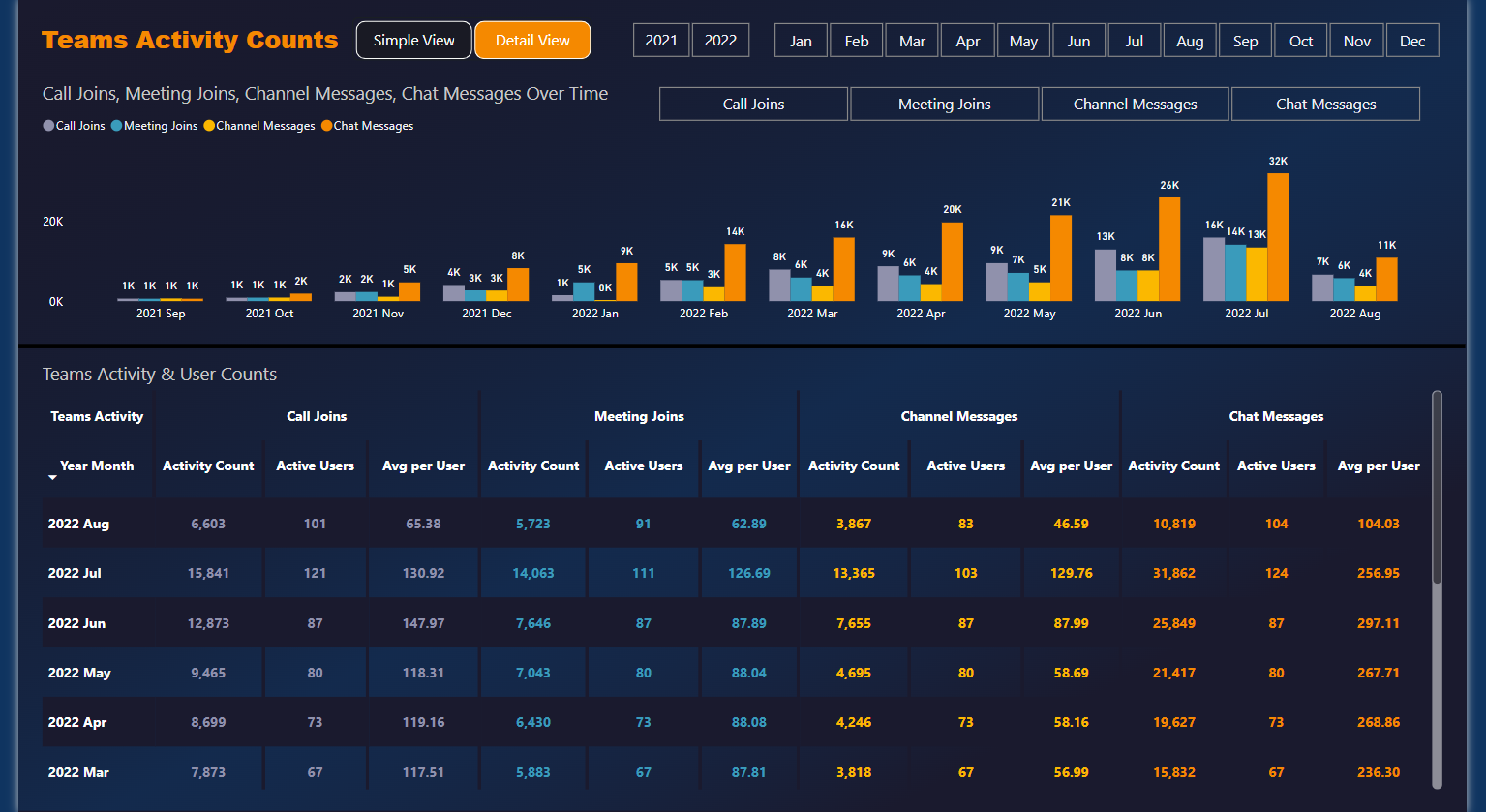The height and width of the screenshot is (812, 1486).
Task: Filter by the Dec month button
Action: (1412, 42)
